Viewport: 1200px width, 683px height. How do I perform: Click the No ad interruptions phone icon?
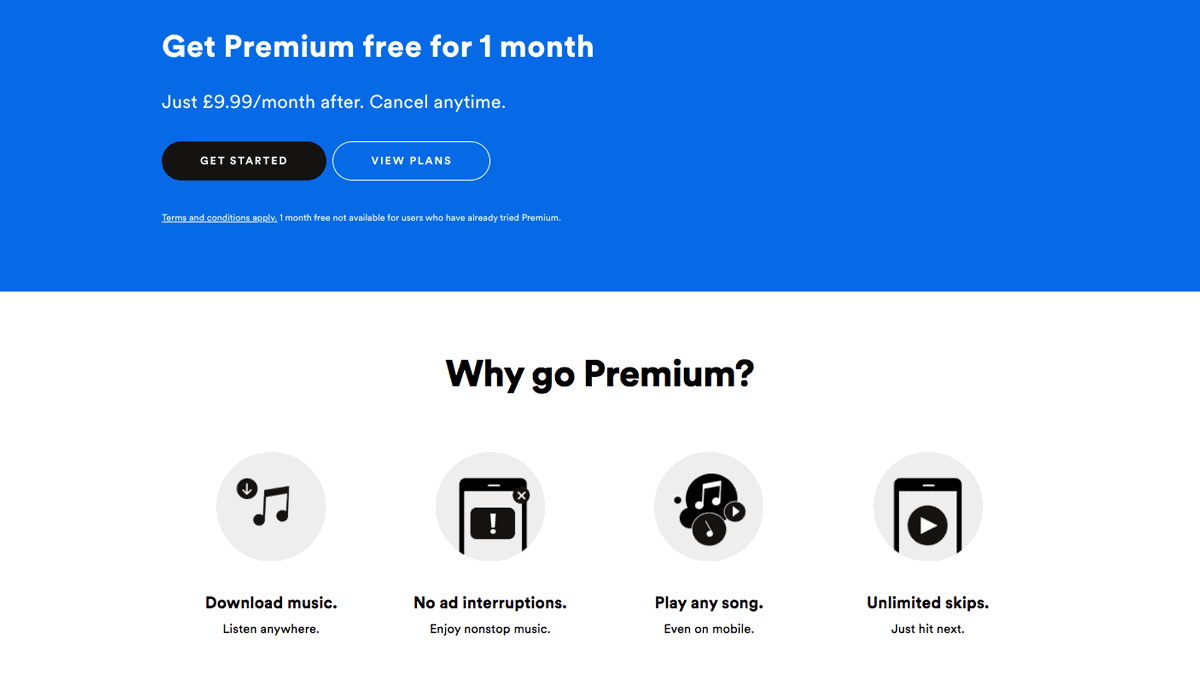(490, 506)
